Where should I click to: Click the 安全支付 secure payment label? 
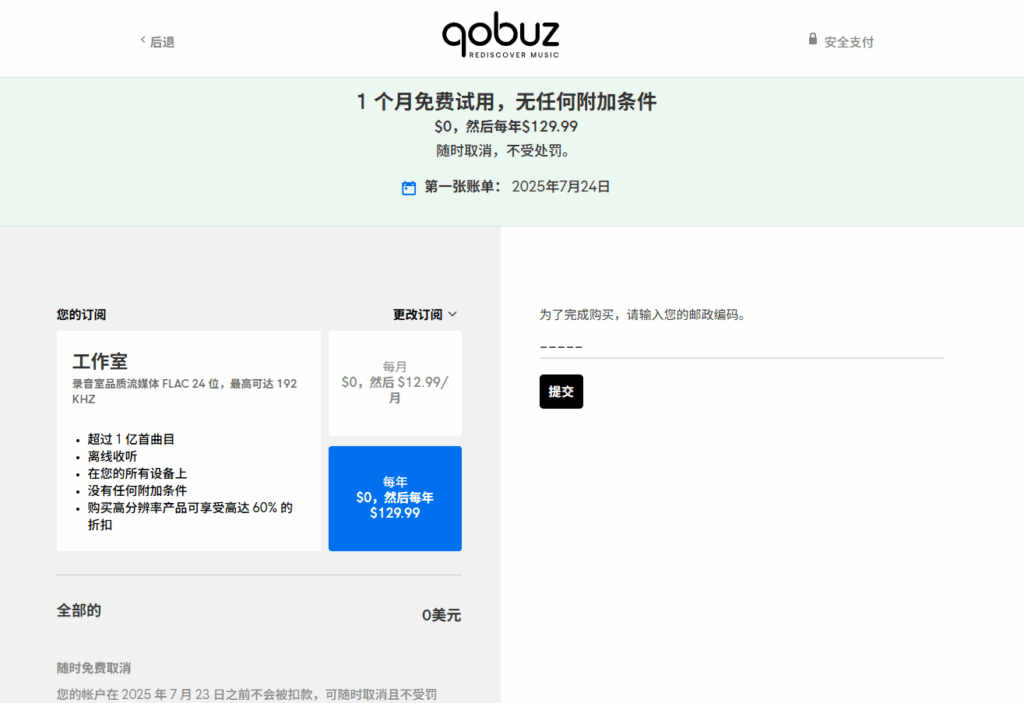pyautogui.click(x=849, y=42)
